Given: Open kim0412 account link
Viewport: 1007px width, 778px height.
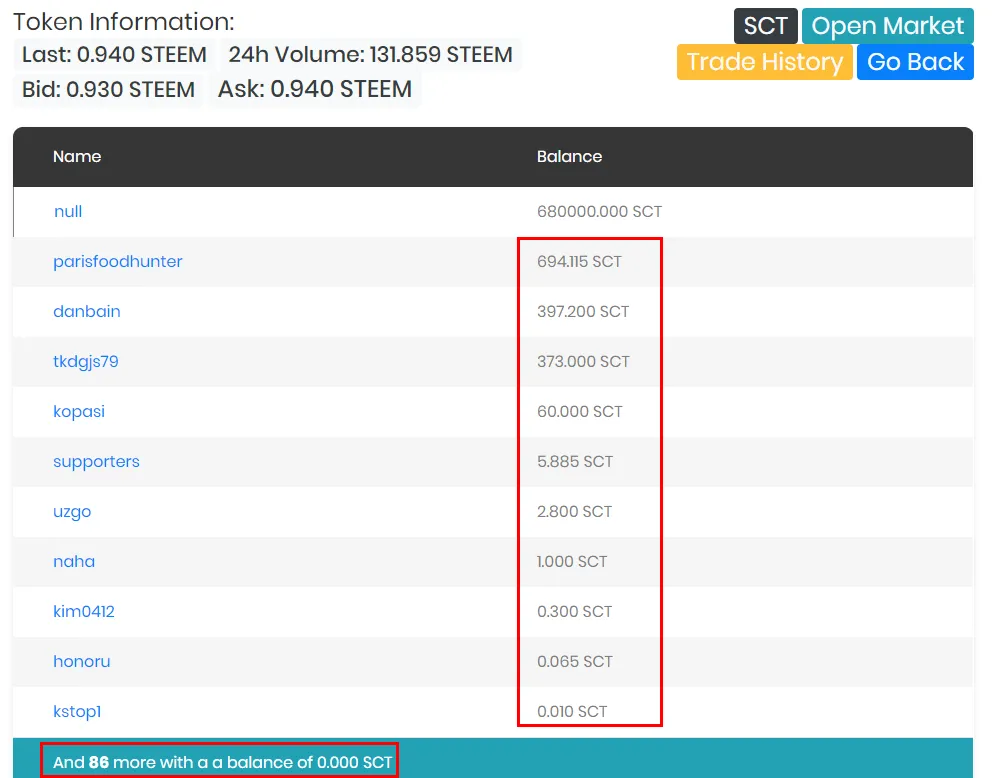Looking at the screenshot, I should click(83, 612).
